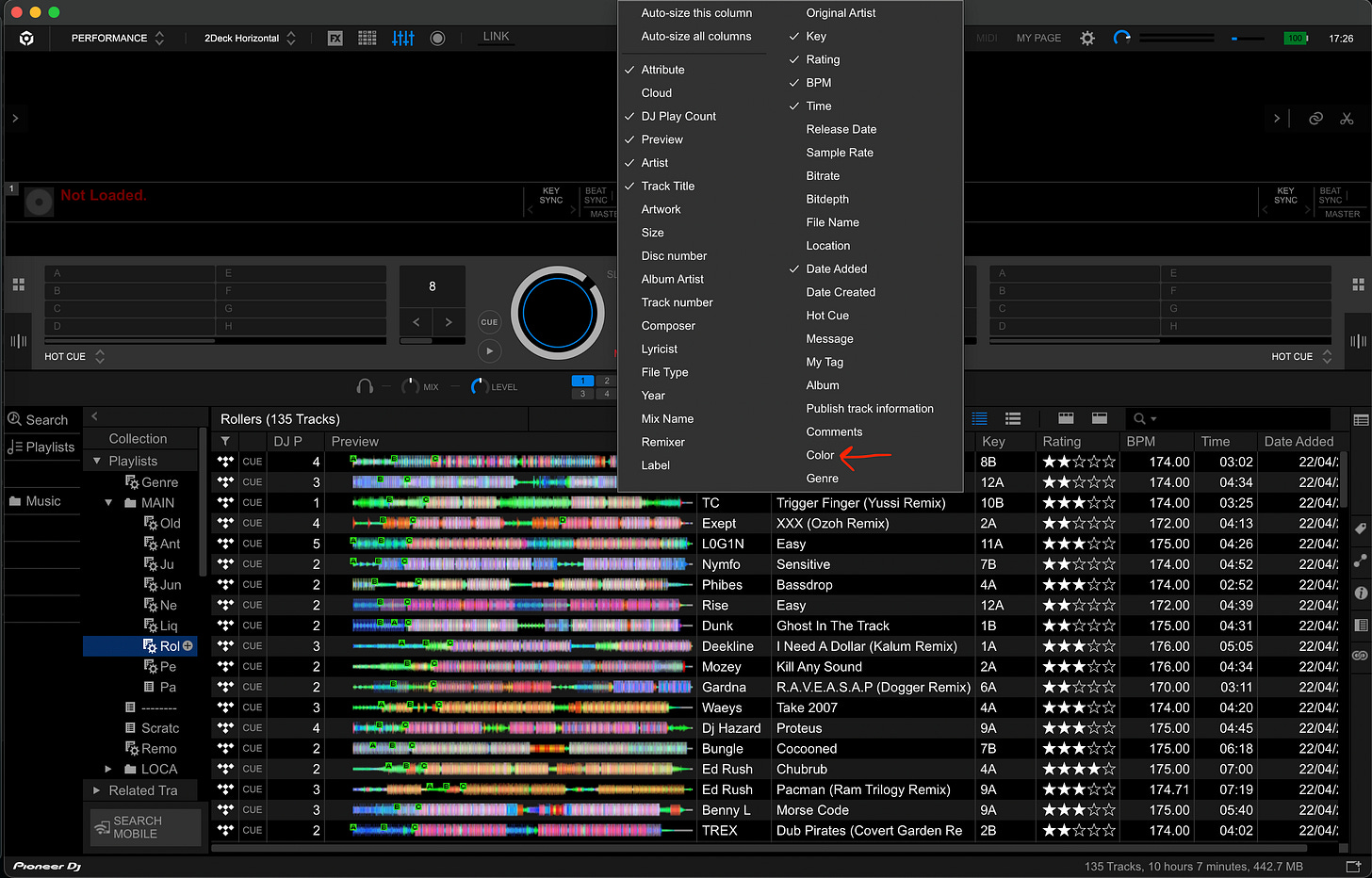This screenshot has height=878, width=1372.
Task: Click the sync link icon in sidebar
Action: click(1361, 656)
